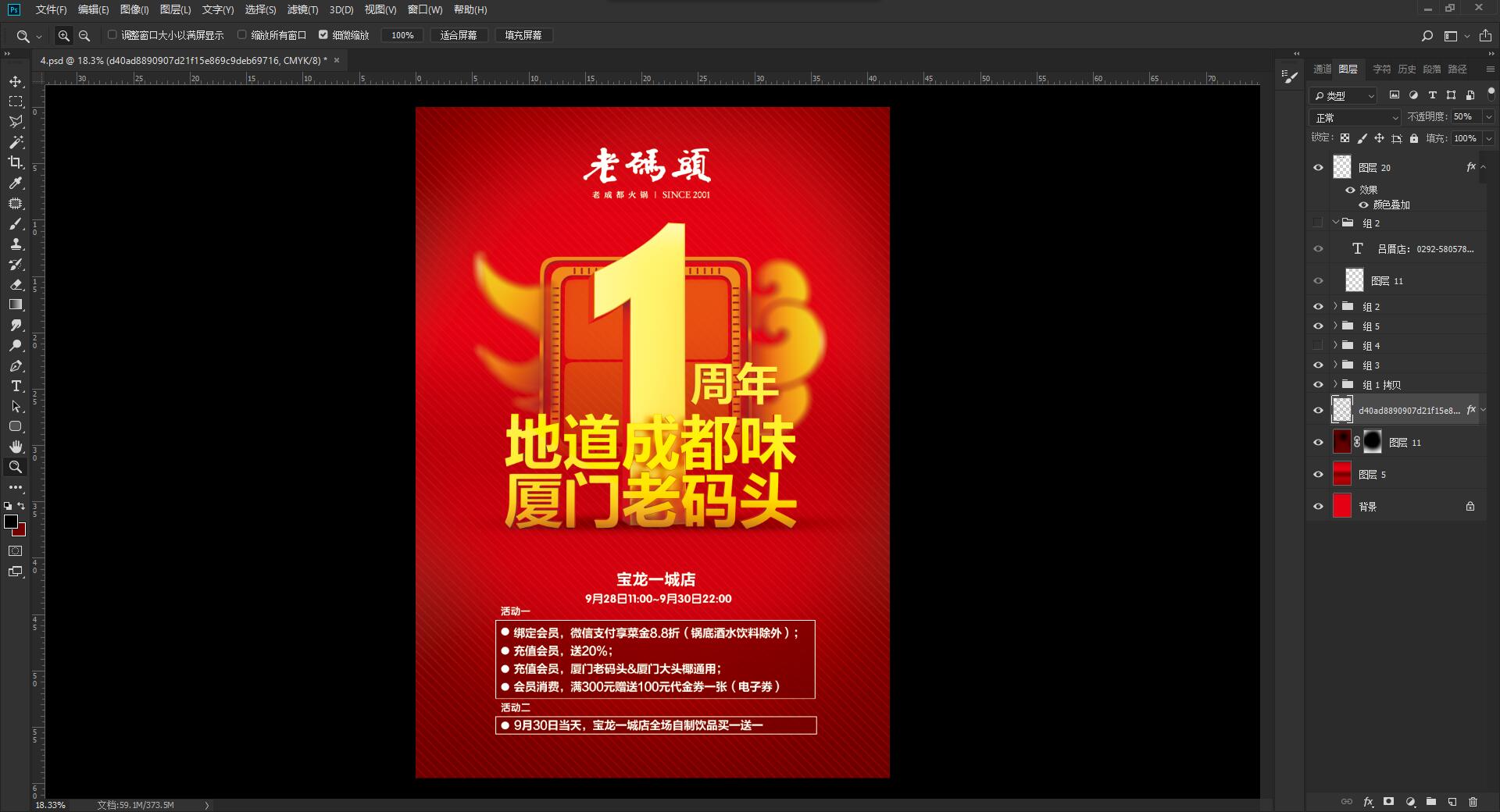Click the zoom-in magnifier option
The height and width of the screenshot is (812, 1500).
pos(64,35)
